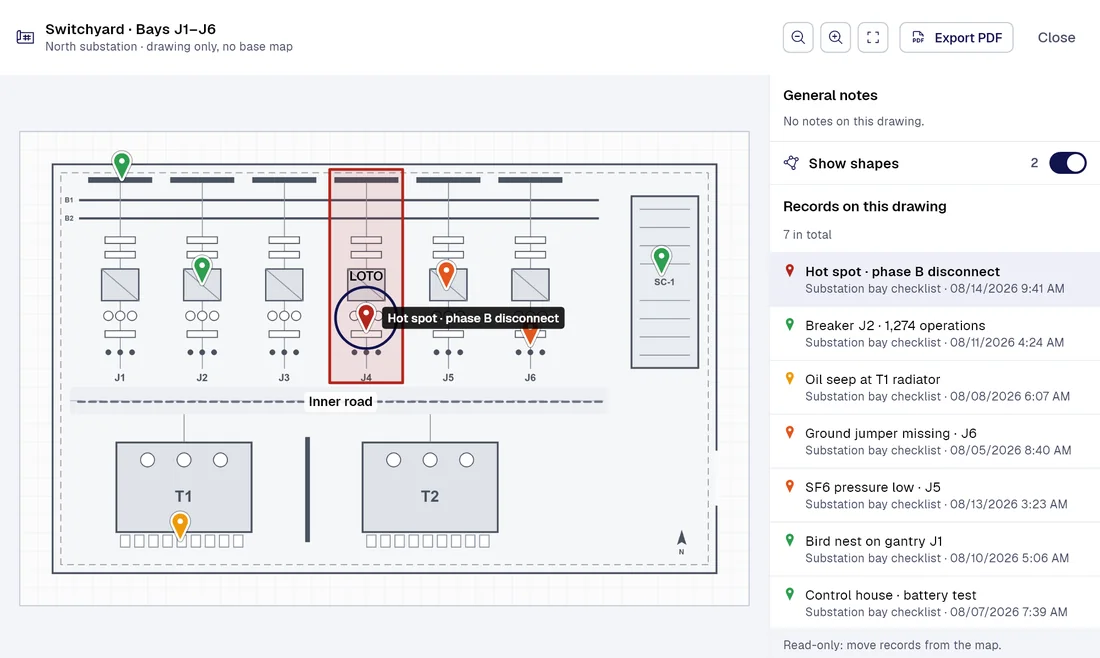Open Oil seep at T1 radiator record

tap(934, 387)
